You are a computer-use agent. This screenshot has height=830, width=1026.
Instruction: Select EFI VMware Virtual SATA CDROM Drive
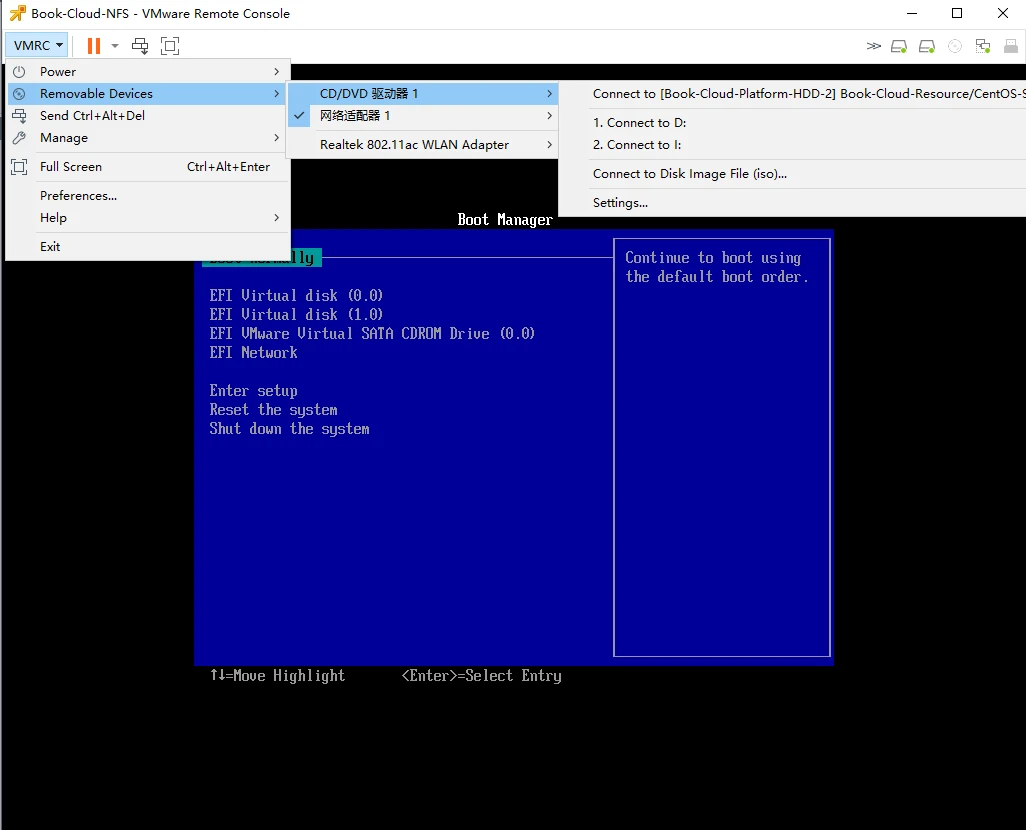coord(372,334)
